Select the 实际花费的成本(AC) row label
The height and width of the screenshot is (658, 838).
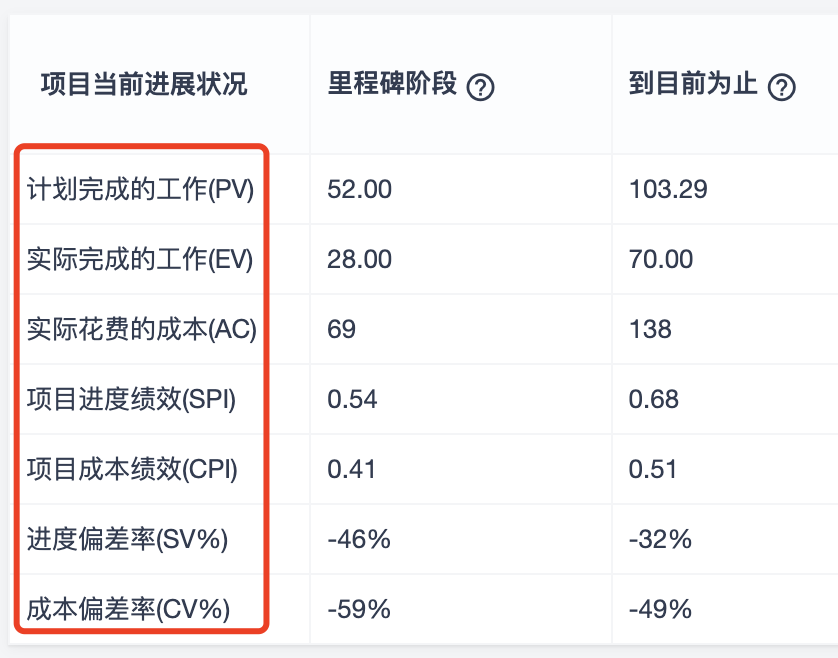[142, 329]
